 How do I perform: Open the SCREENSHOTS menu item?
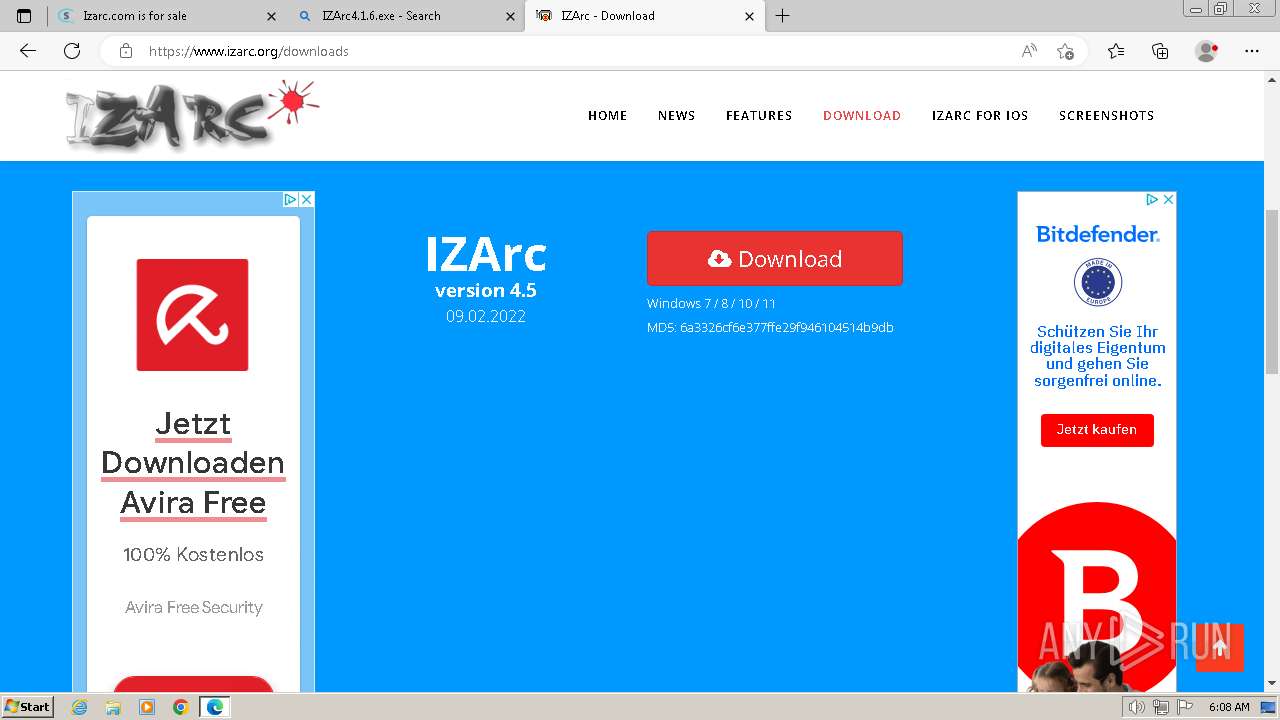pos(1106,115)
